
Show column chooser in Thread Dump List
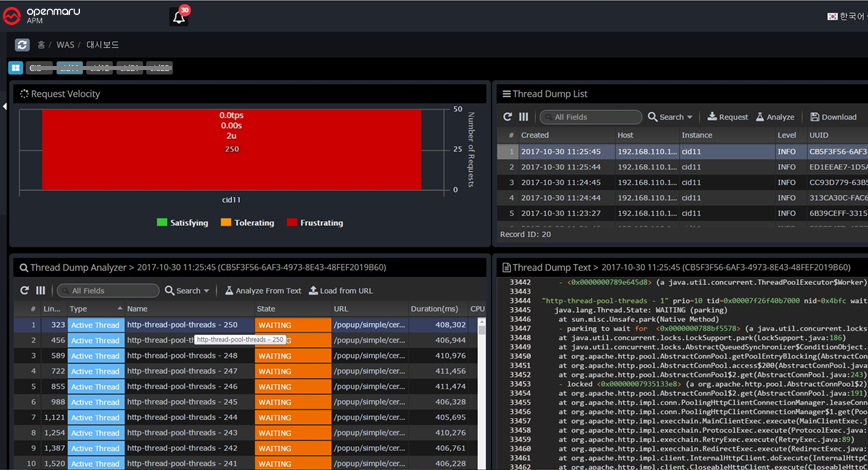[523, 117]
